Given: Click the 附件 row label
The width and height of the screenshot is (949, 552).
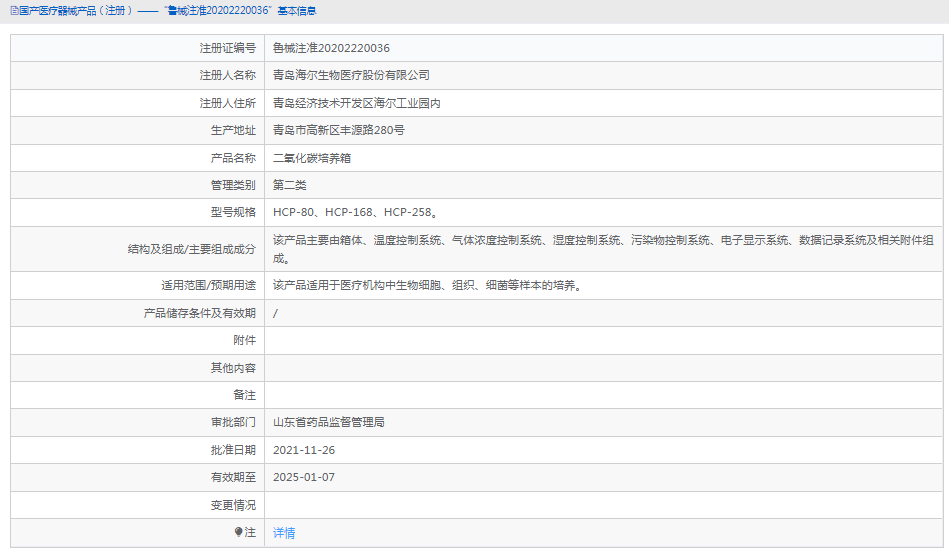Looking at the screenshot, I should (245, 340).
